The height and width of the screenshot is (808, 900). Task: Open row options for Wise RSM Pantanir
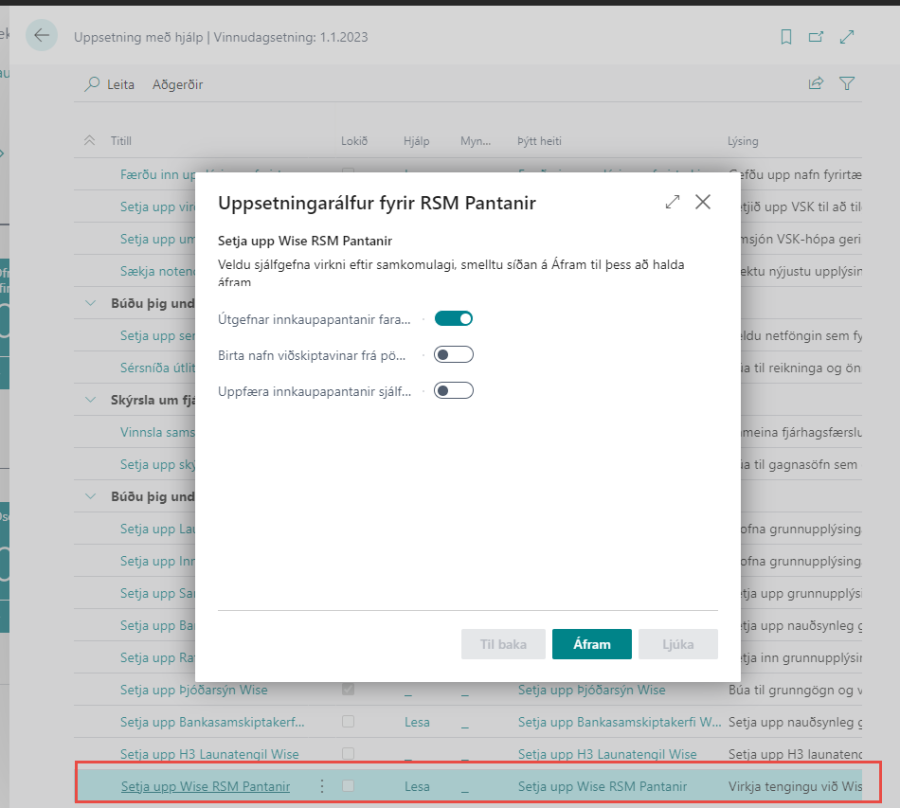(321, 786)
